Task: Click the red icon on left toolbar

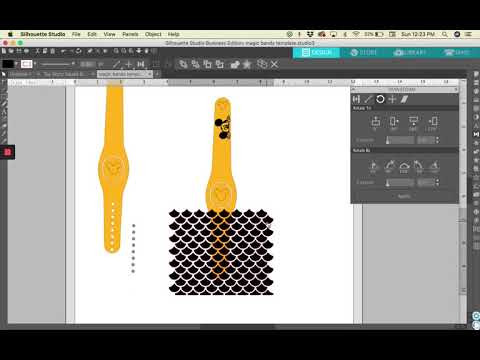Action: click(7, 152)
